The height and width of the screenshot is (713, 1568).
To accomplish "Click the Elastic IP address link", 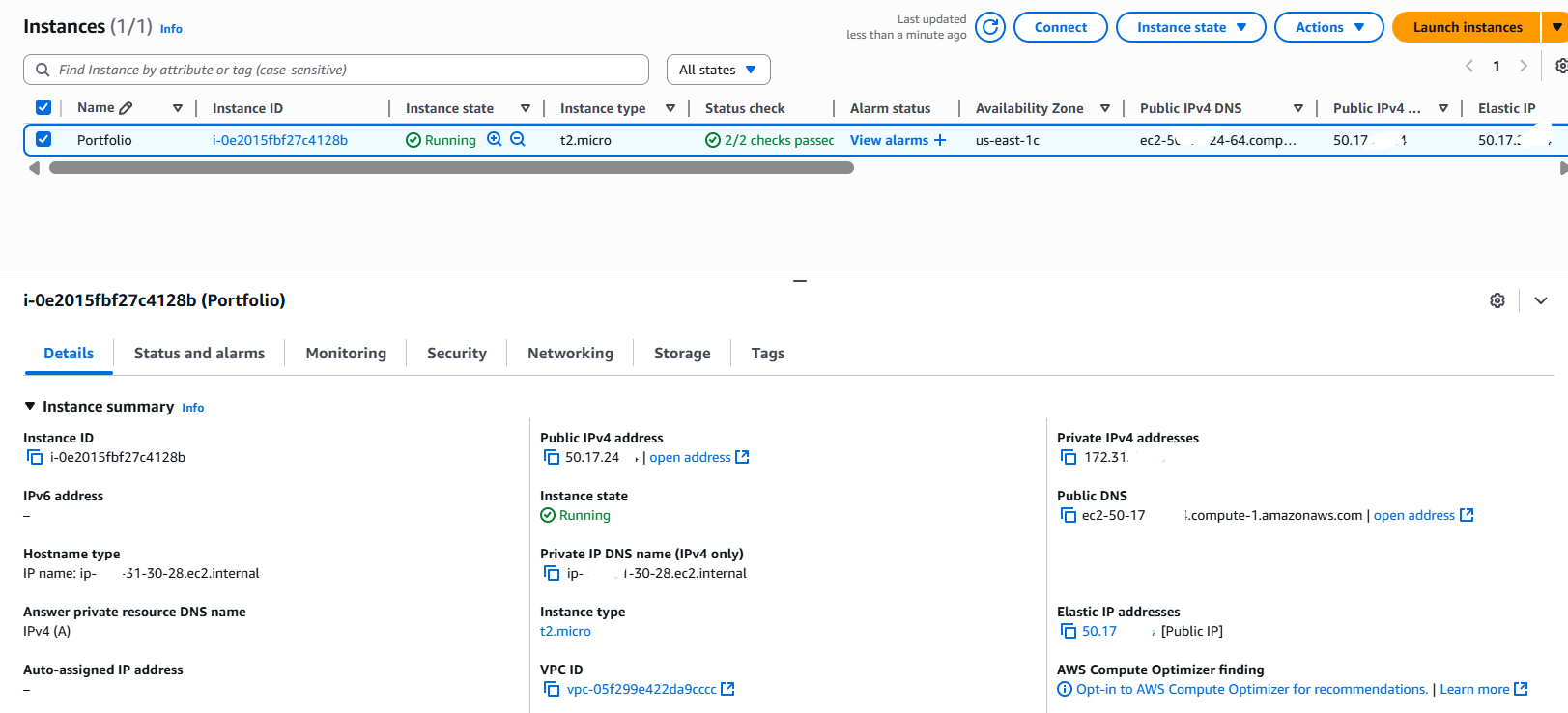I will tap(1099, 631).
